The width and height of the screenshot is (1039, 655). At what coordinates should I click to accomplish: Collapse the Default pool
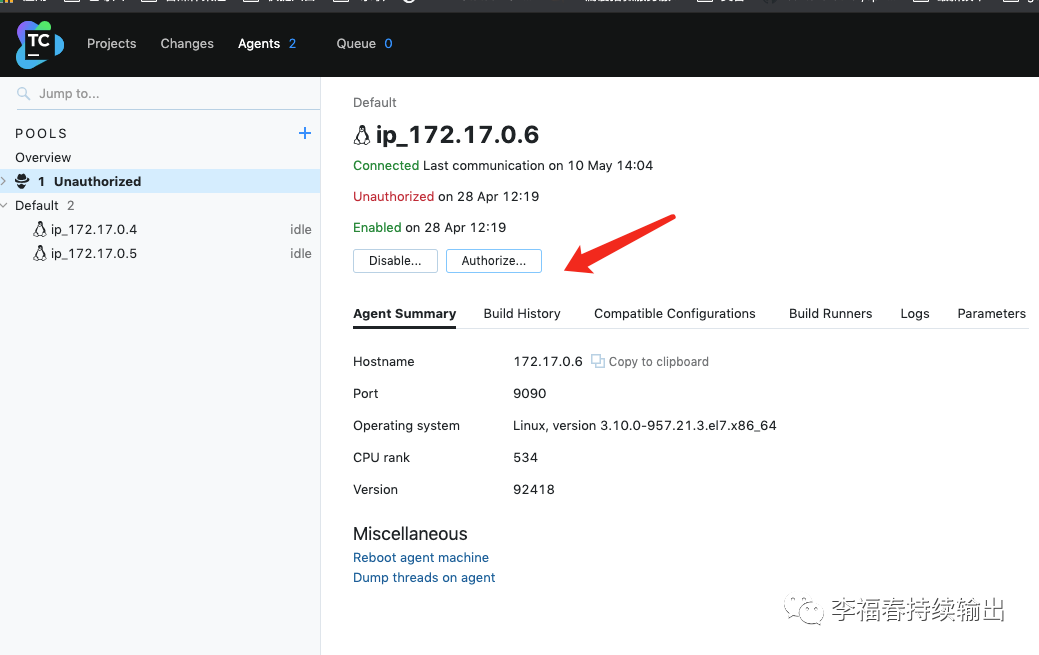(x=4, y=206)
